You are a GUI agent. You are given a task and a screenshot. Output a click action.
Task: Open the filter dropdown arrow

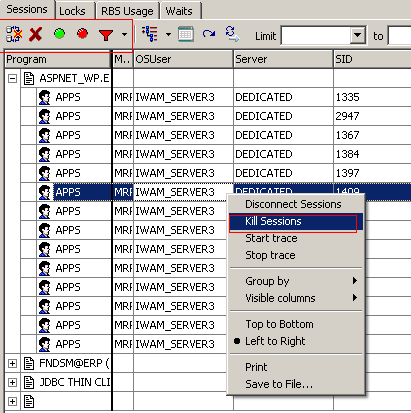point(124,34)
